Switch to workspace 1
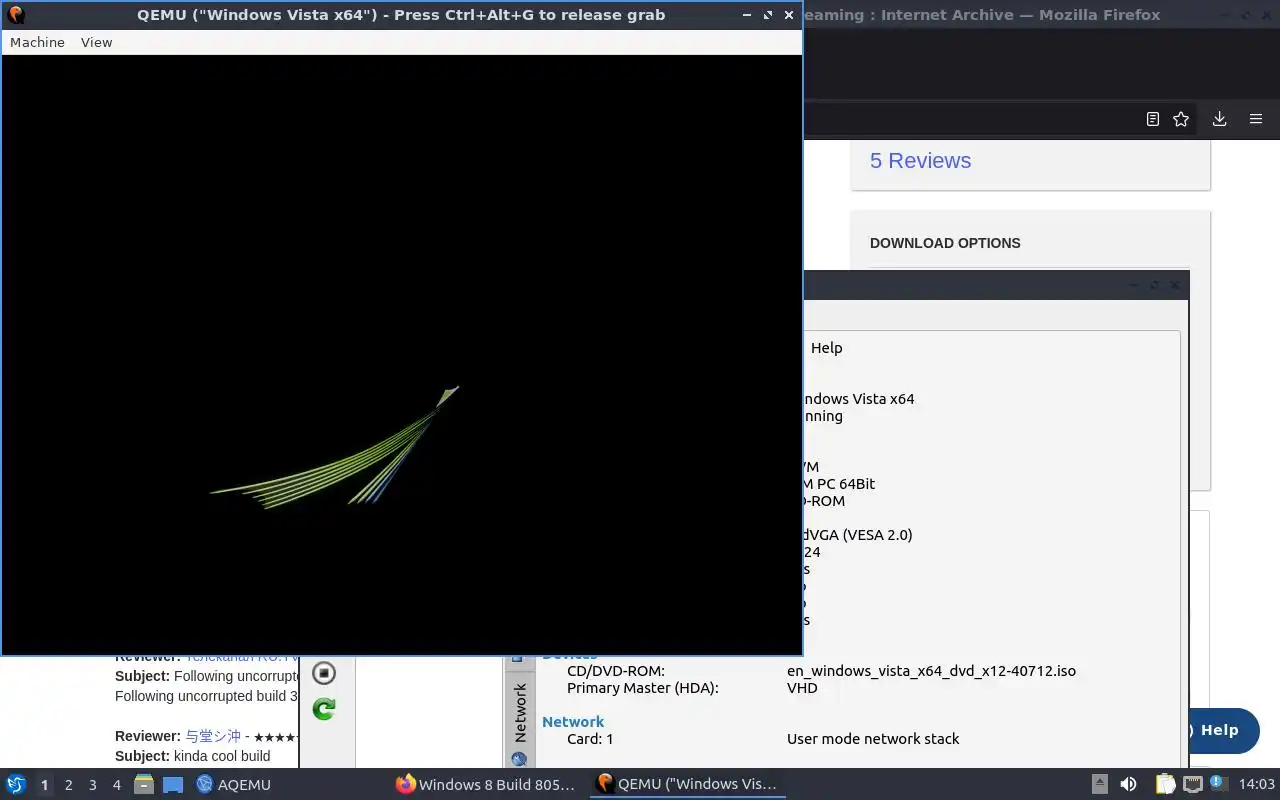This screenshot has height=800, width=1280. pos(44,785)
